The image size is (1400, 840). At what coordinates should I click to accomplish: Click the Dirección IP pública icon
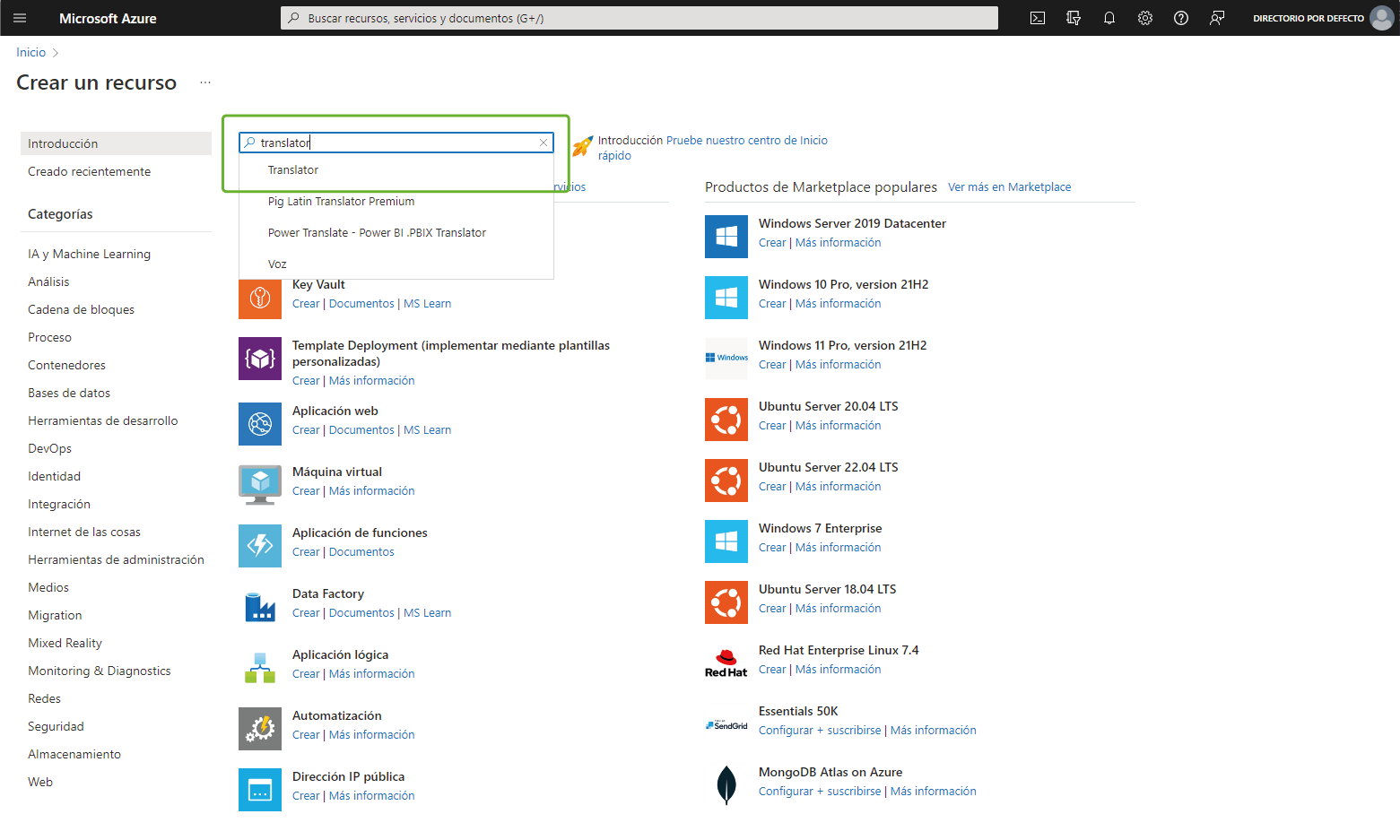tap(260, 790)
